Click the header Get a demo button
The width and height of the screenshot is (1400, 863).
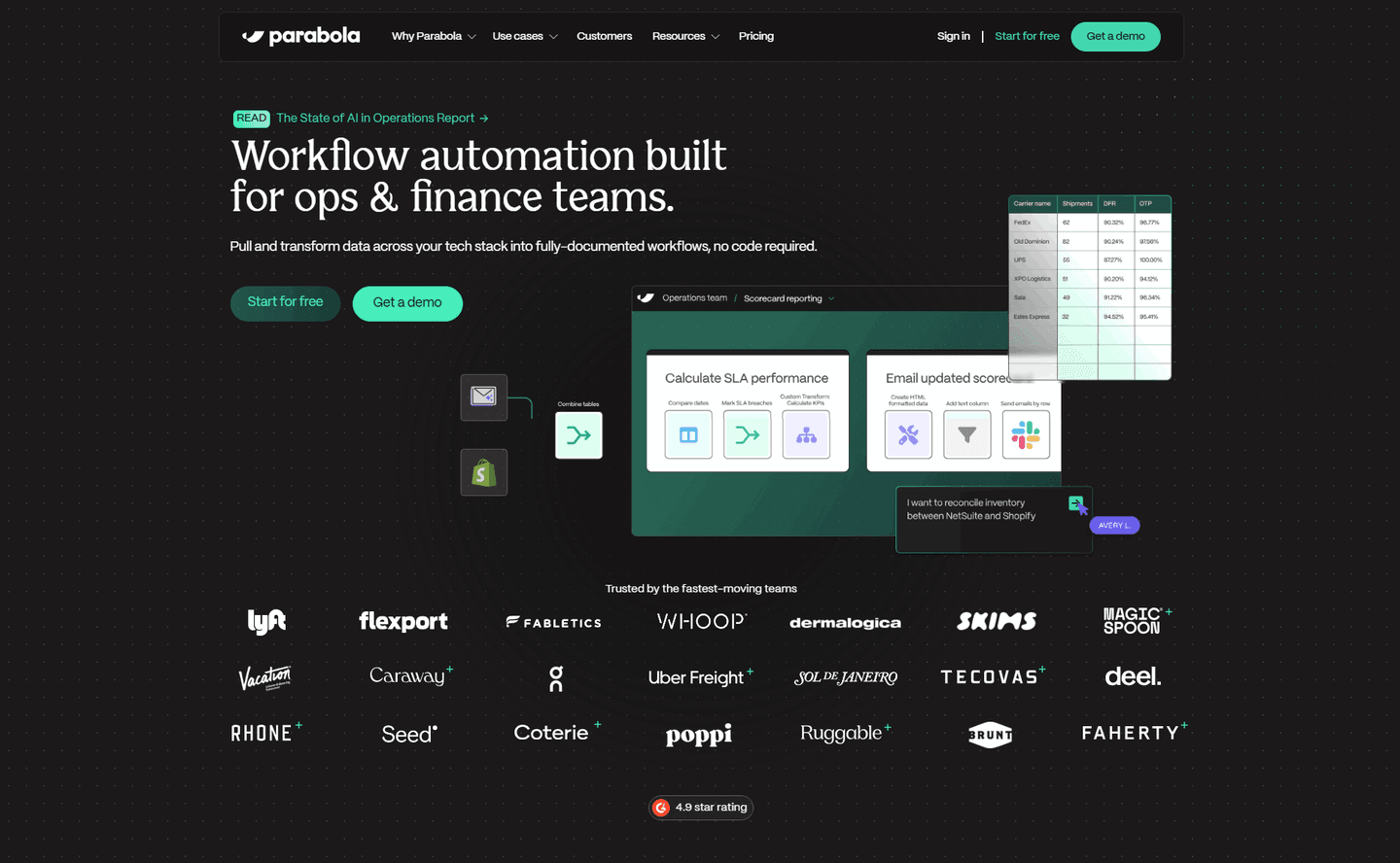point(1116,36)
